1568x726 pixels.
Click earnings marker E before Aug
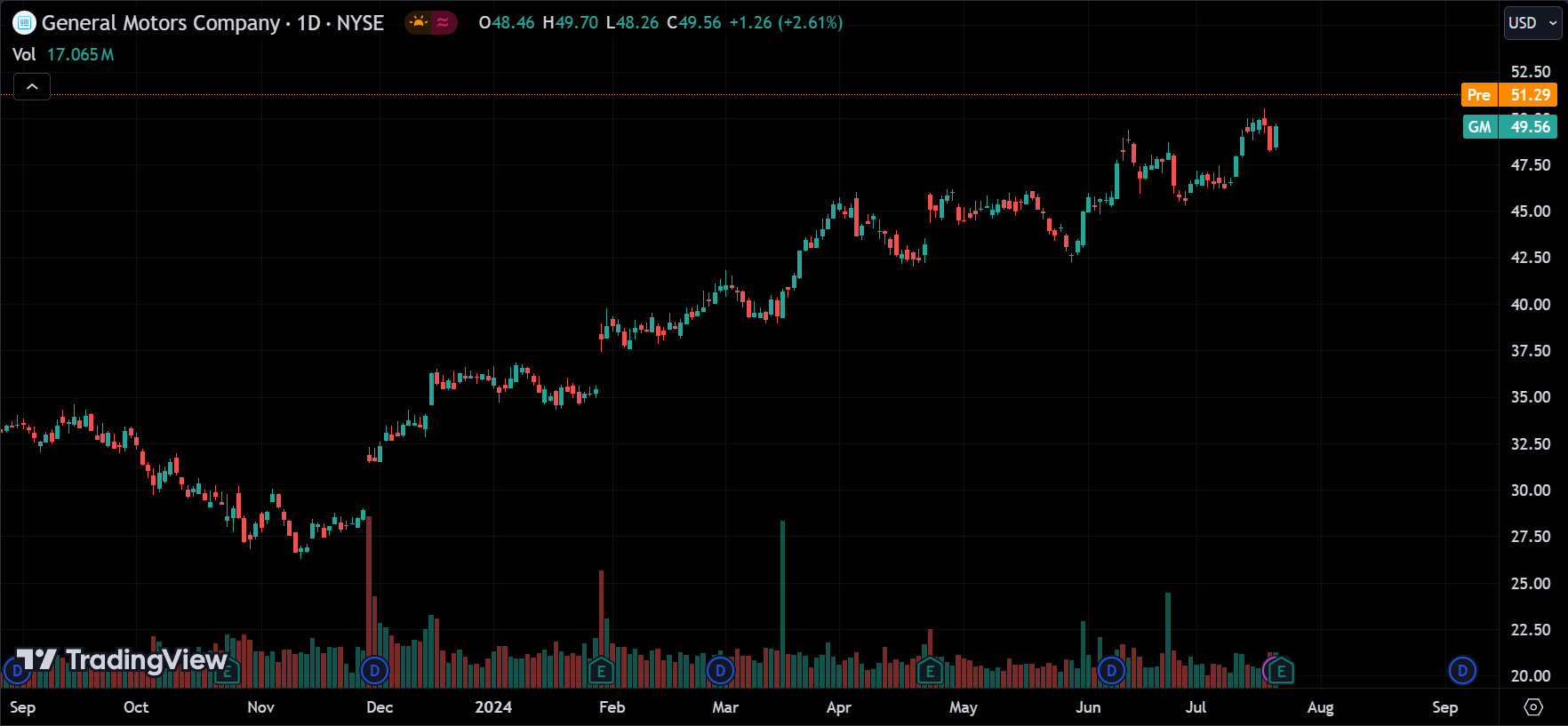(1281, 671)
